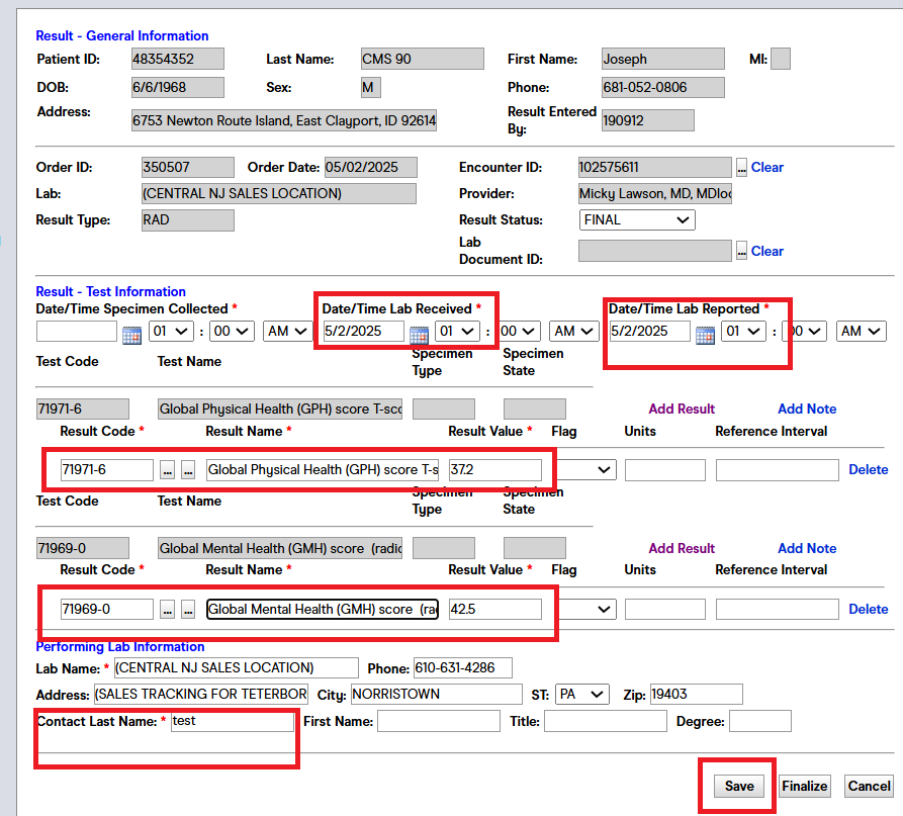Click Add Note for Global Physical Health test
The image size is (903, 816).
pos(807,409)
